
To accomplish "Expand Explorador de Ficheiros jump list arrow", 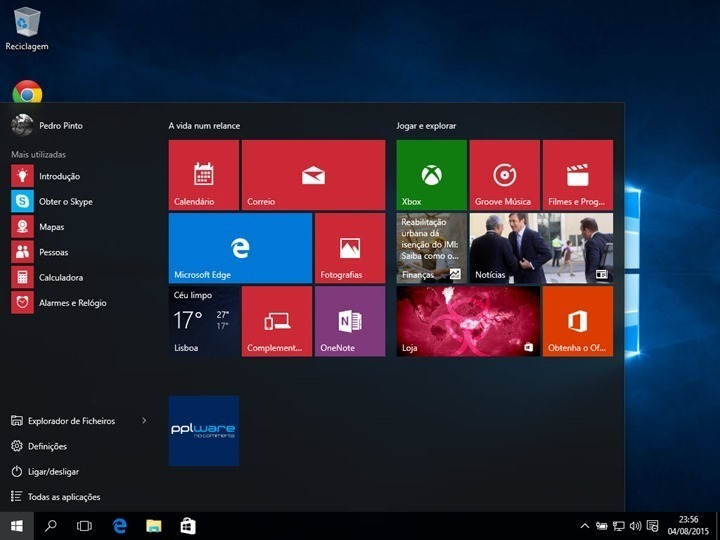I will pyautogui.click(x=144, y=420).
